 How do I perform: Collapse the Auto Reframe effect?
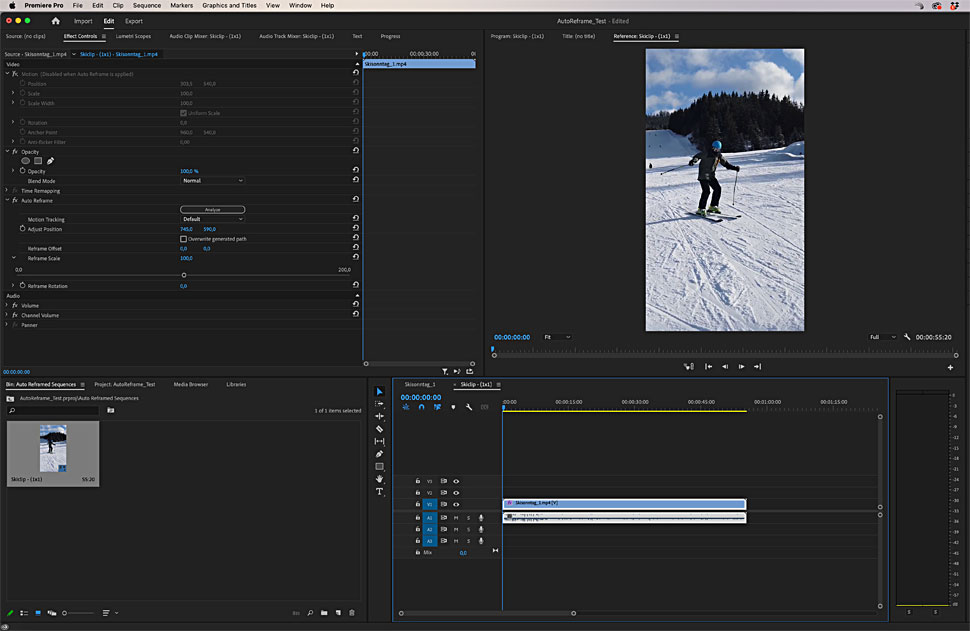pos(7,200)
